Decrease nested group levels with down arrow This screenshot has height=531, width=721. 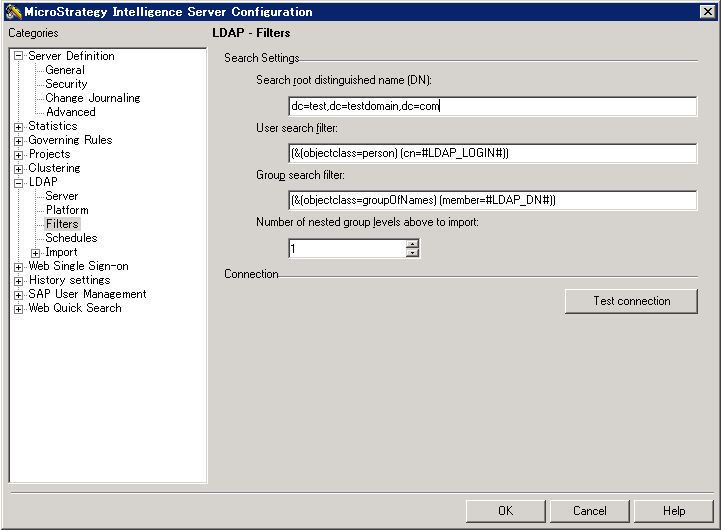pyautogui.click(x=412, y=253)
